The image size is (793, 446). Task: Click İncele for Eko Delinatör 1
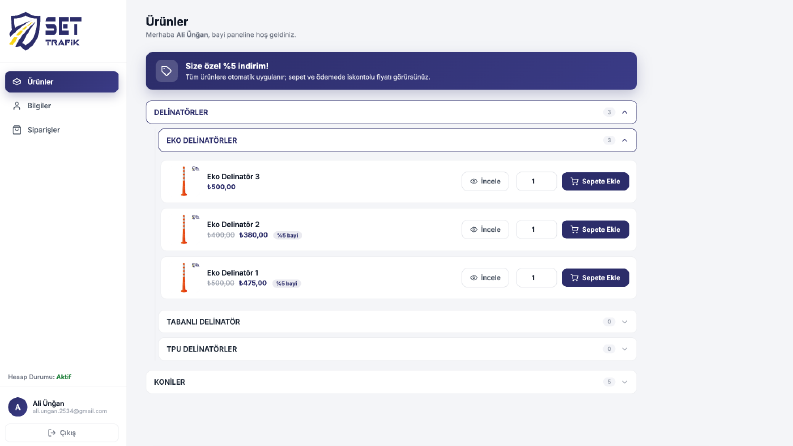tap(485, 278)
